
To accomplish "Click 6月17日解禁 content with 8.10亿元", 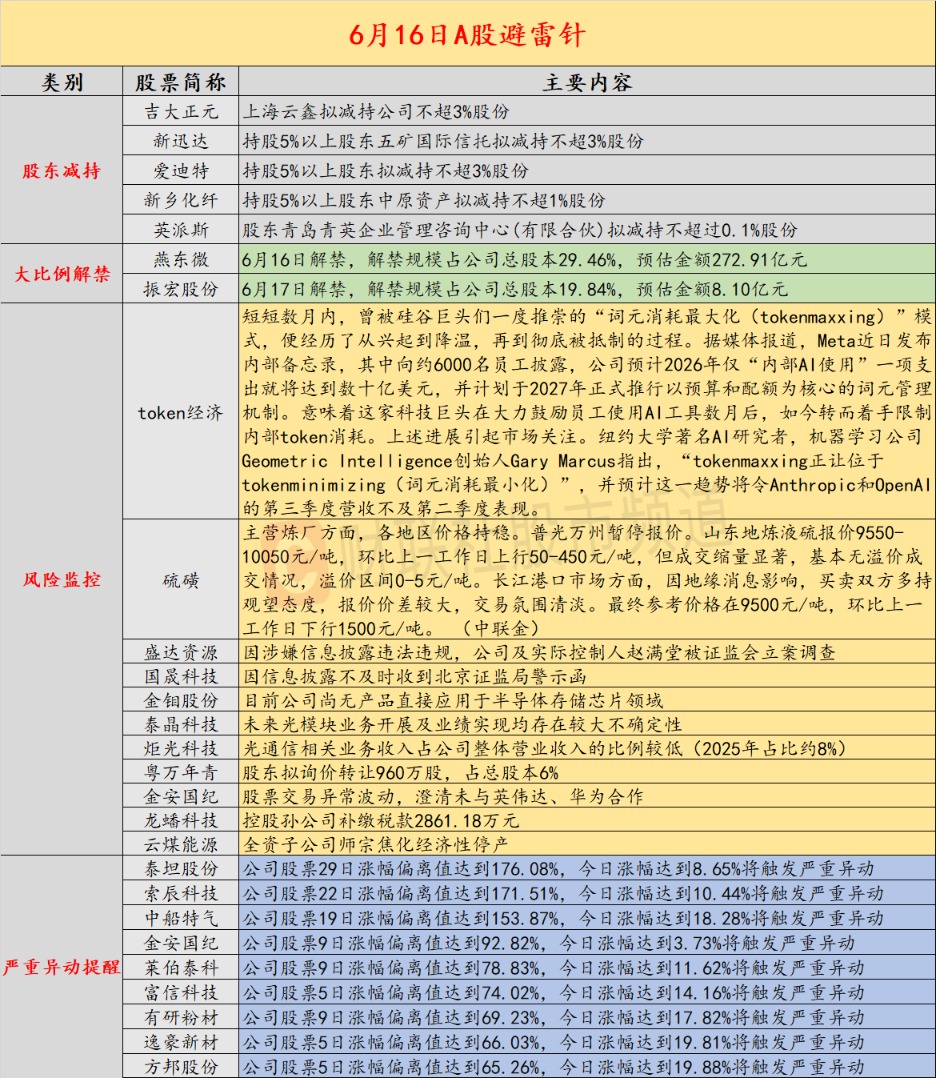I will [514, 289].
